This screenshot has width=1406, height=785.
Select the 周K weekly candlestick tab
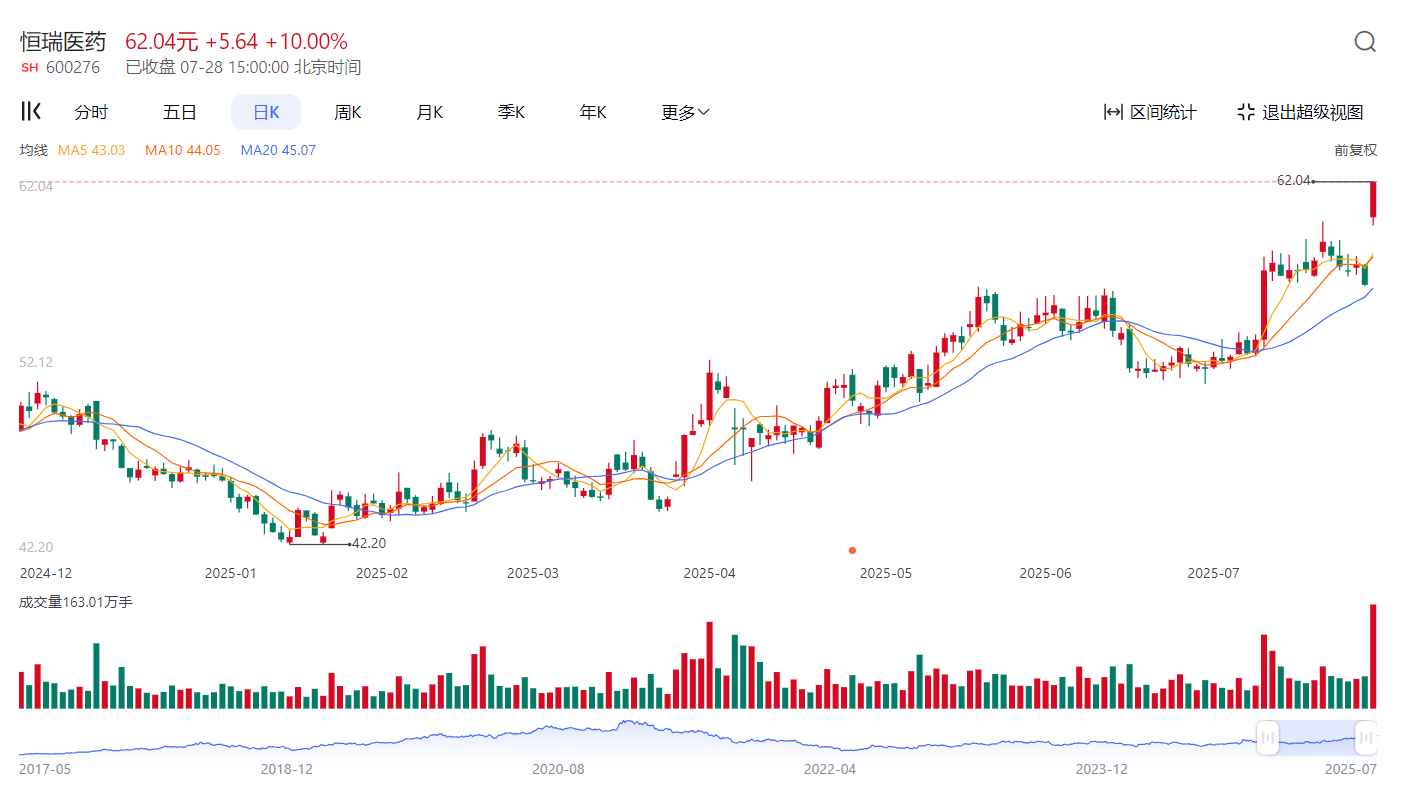(x=348, y=112)
